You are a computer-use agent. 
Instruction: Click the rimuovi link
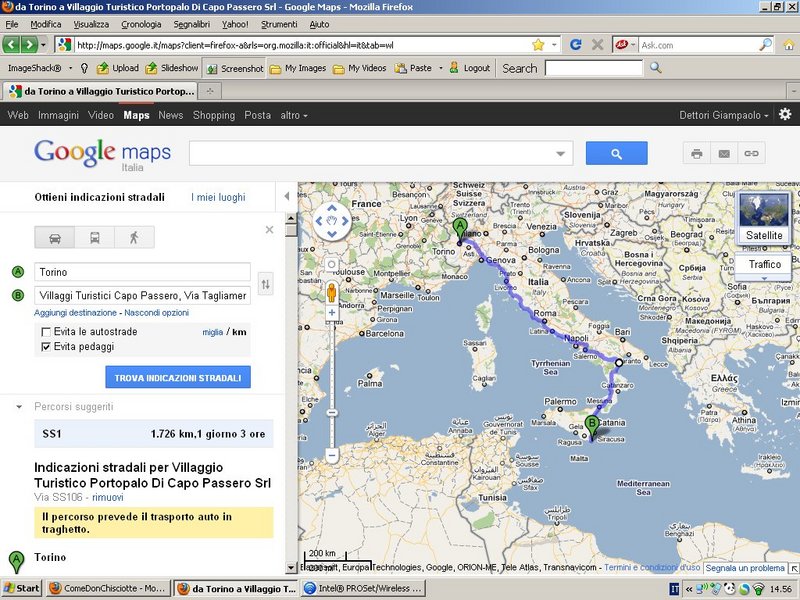coord(108,497)
